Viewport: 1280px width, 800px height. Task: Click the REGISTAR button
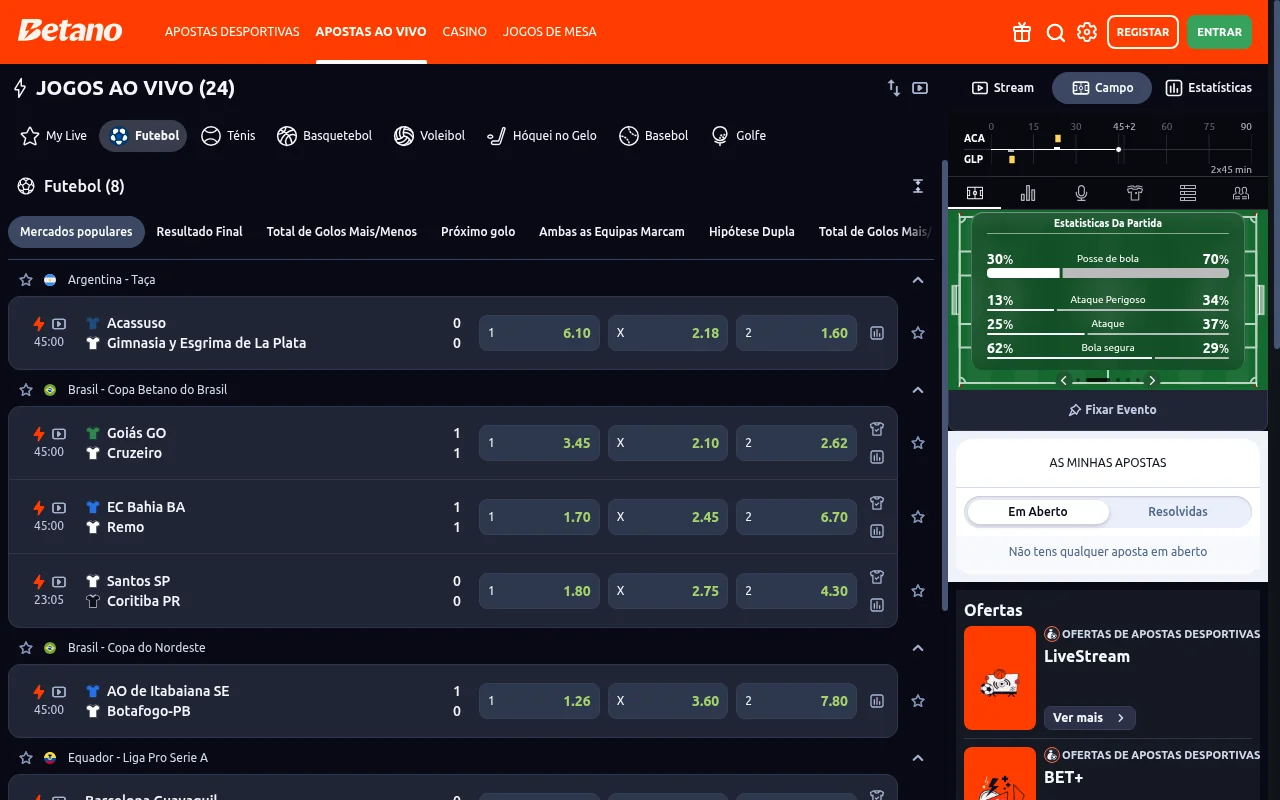(1143, 32)
